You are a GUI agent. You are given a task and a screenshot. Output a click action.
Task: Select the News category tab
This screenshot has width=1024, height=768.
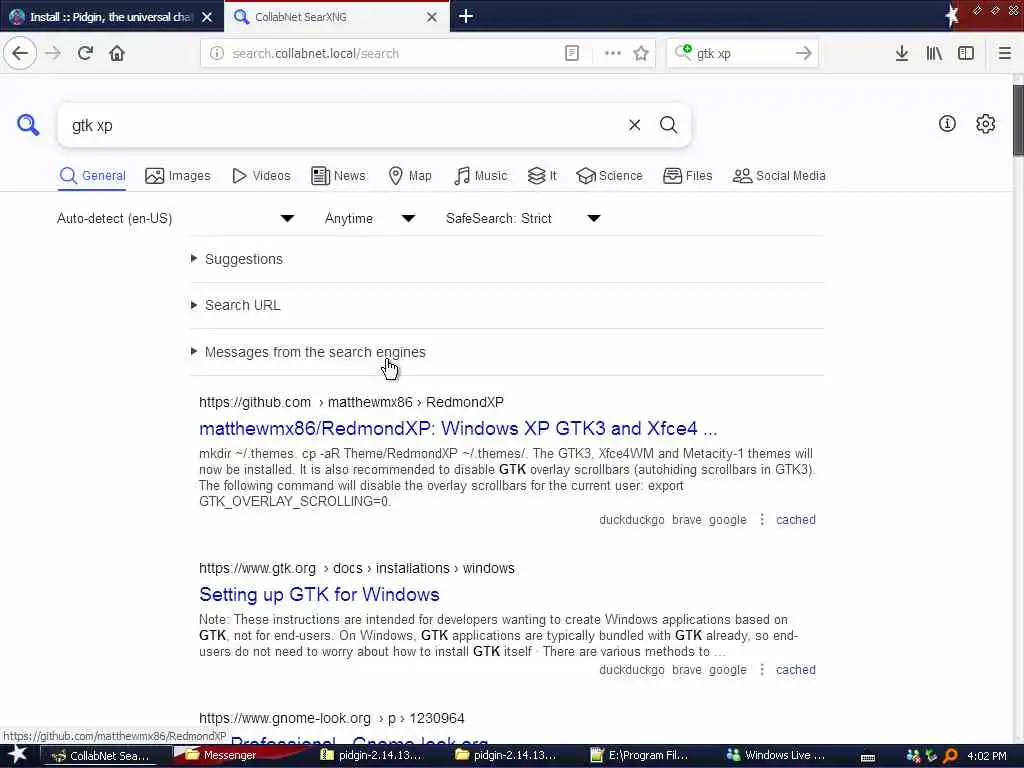point(338,176)
